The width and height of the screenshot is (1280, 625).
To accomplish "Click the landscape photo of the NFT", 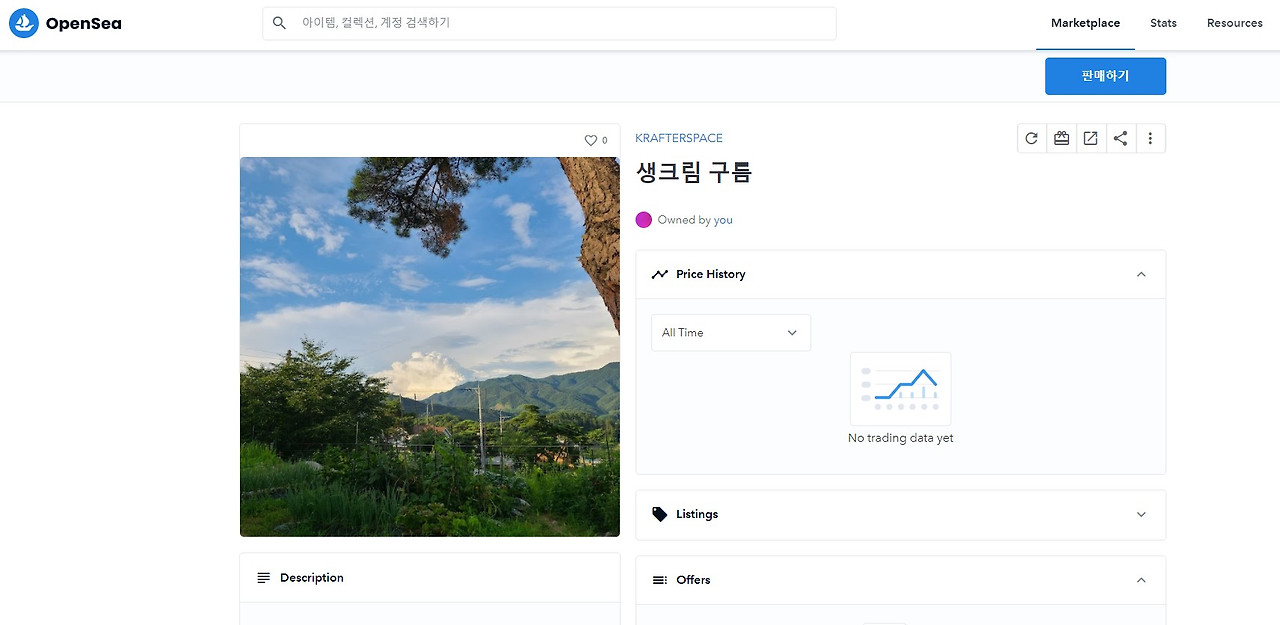I will (x=429, y=346).
